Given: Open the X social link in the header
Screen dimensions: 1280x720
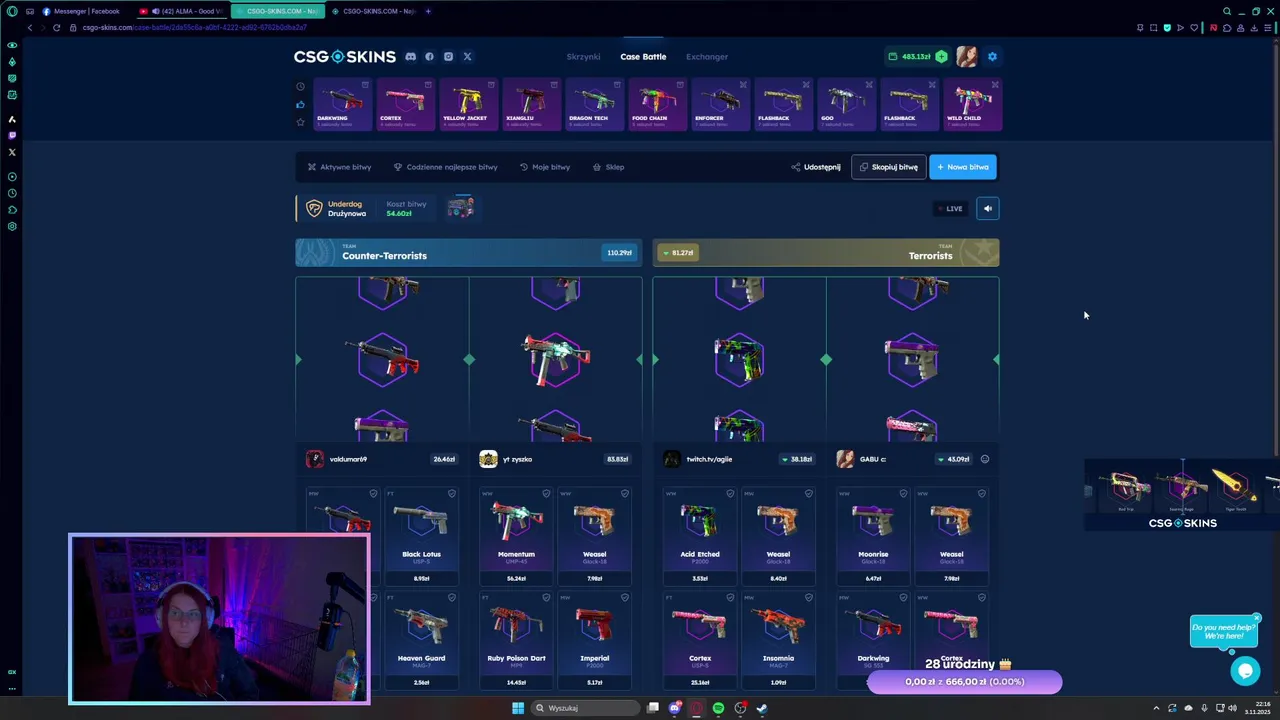Looking at the screenshot, I should pyautogui.click(x=467, y=57).
